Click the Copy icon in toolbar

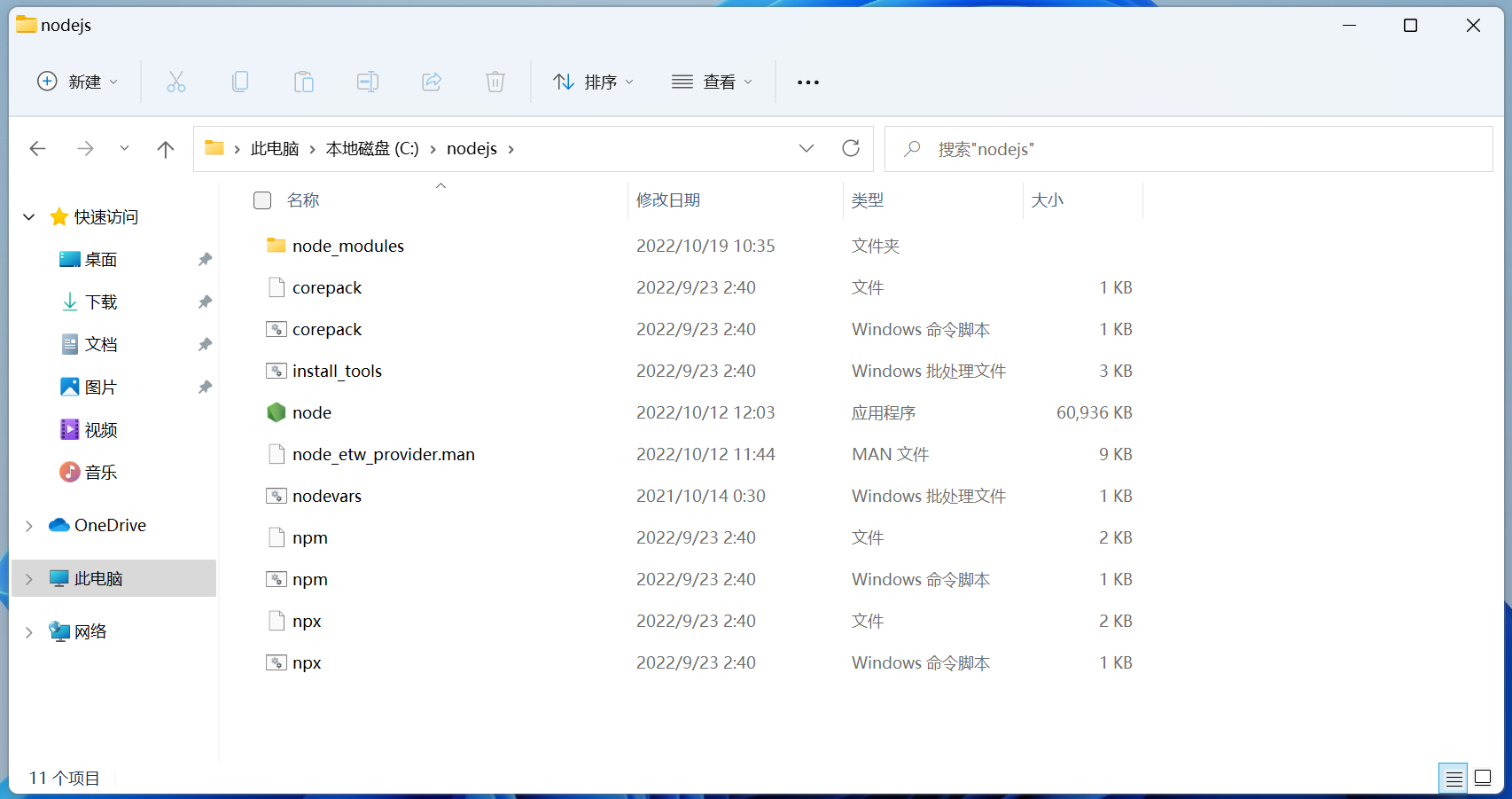pos(240,82)
